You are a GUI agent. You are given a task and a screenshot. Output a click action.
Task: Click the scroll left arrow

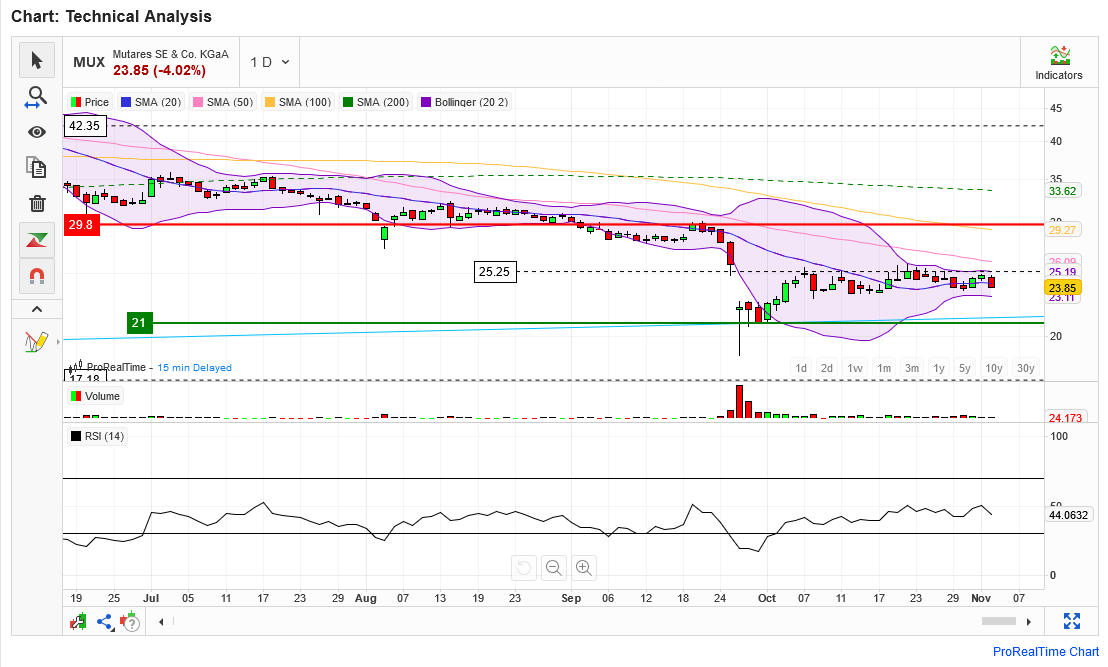point(161,622)
